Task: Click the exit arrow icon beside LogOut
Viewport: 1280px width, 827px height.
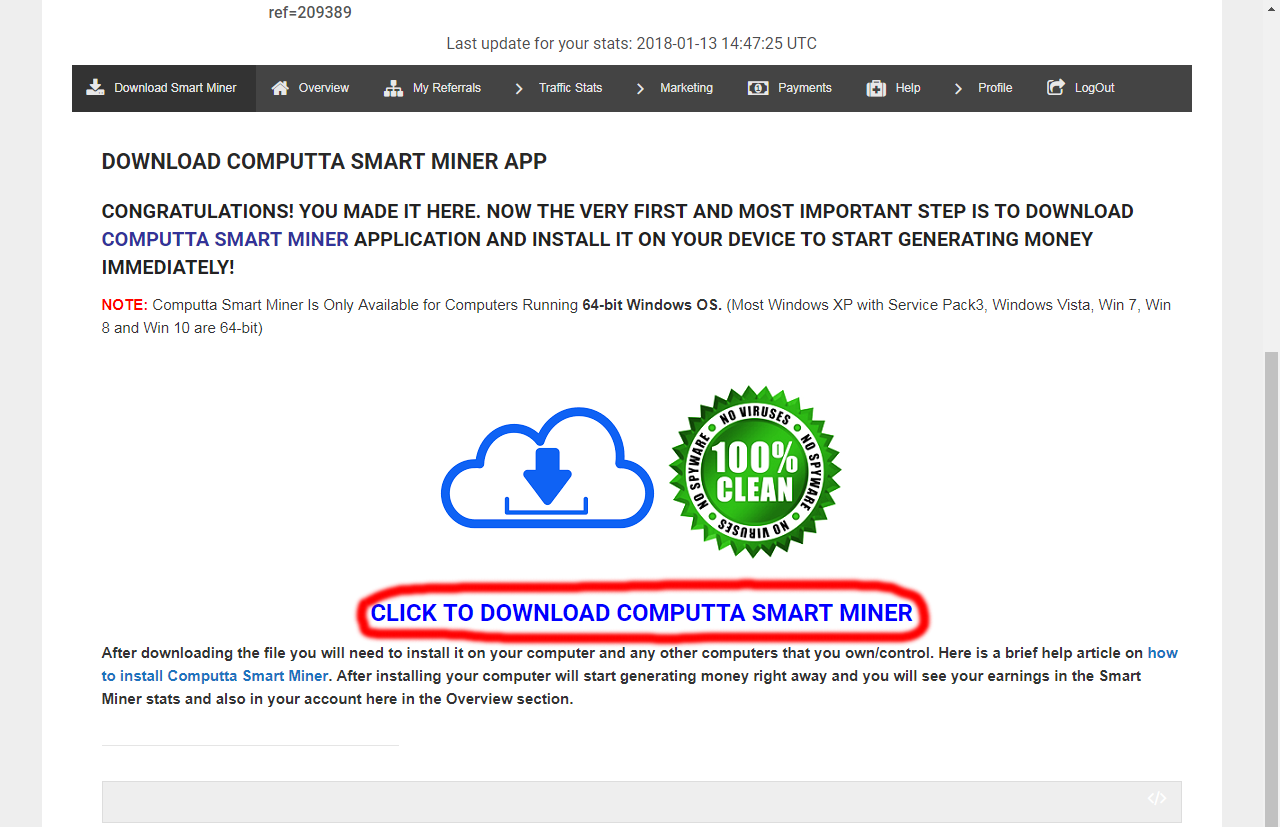Action: point(1056,87)
